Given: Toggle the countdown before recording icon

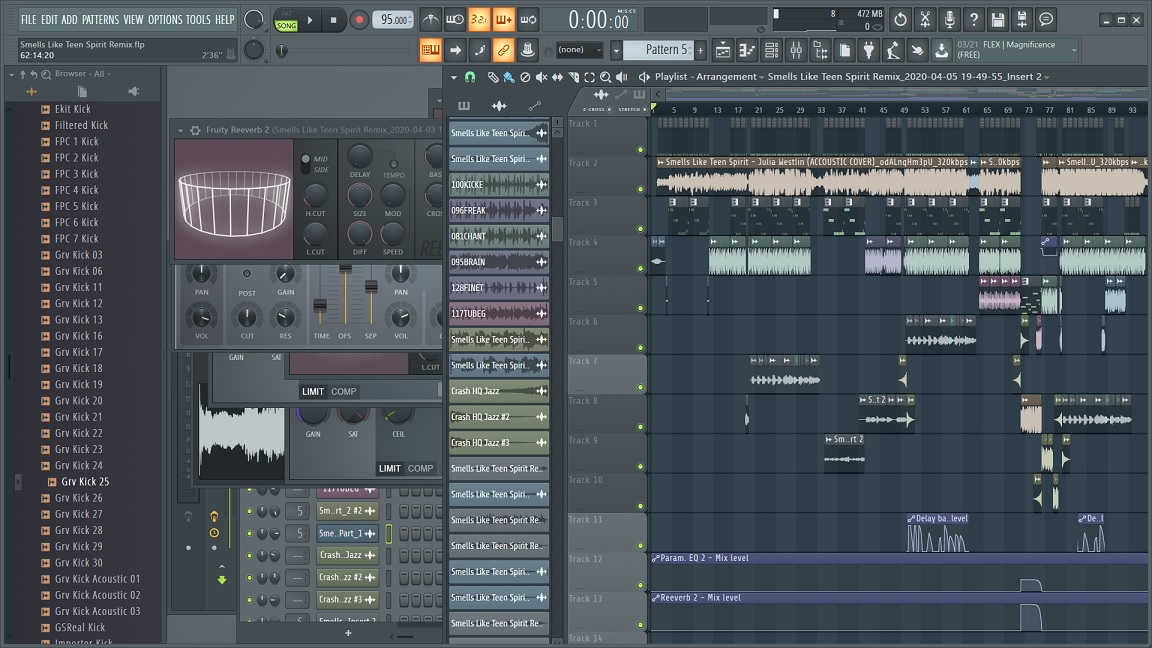Looking at the screenshot, I should 479,20.
